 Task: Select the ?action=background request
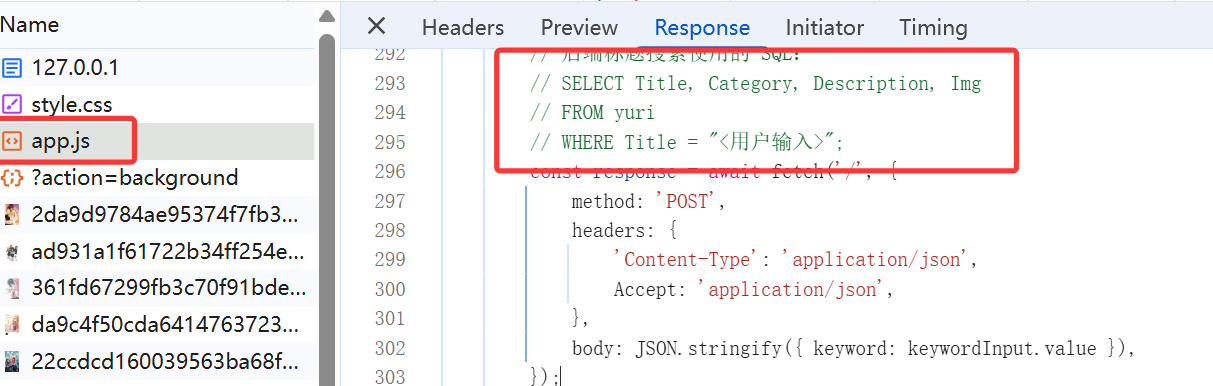157,178
